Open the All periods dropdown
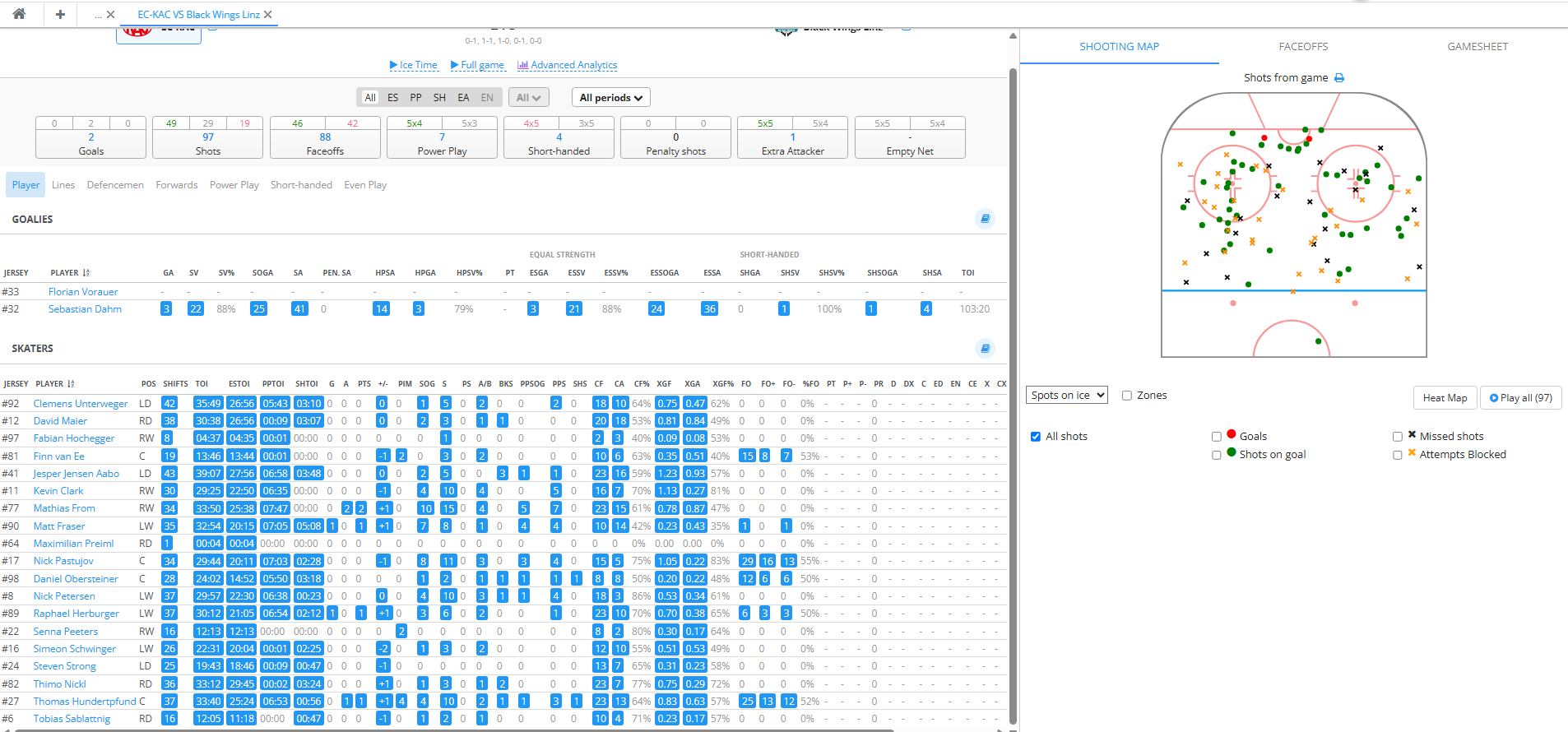 610,98
